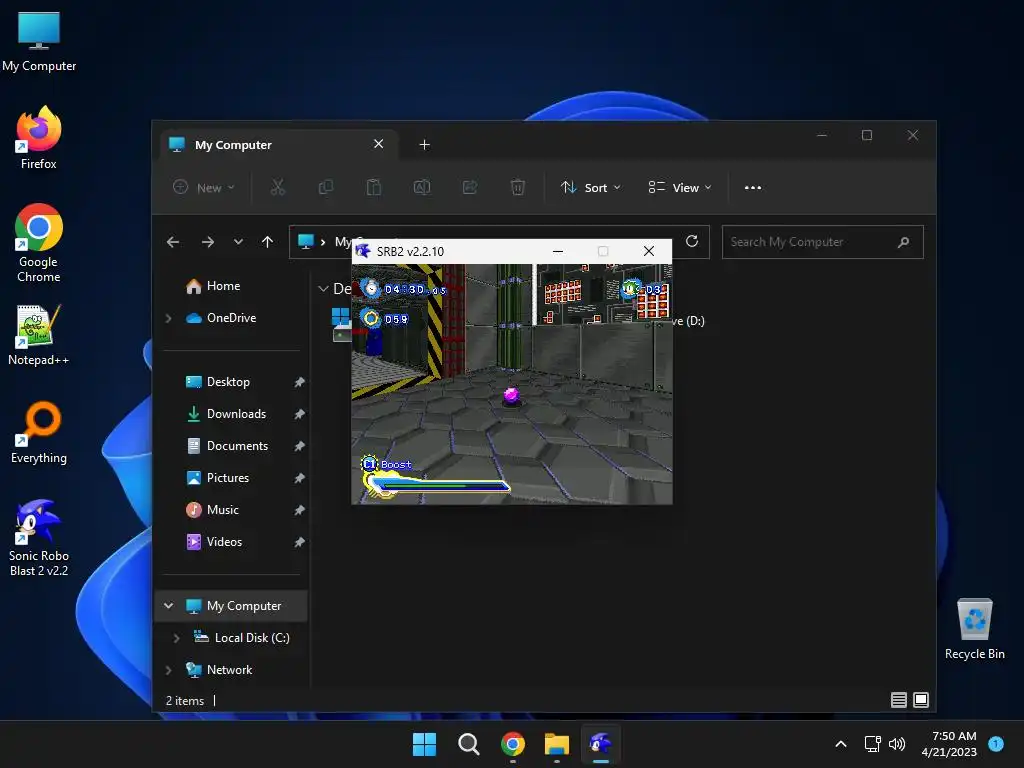
Task: Switch to SRB2 from the taskbar
Action: (x=601, y=744)
